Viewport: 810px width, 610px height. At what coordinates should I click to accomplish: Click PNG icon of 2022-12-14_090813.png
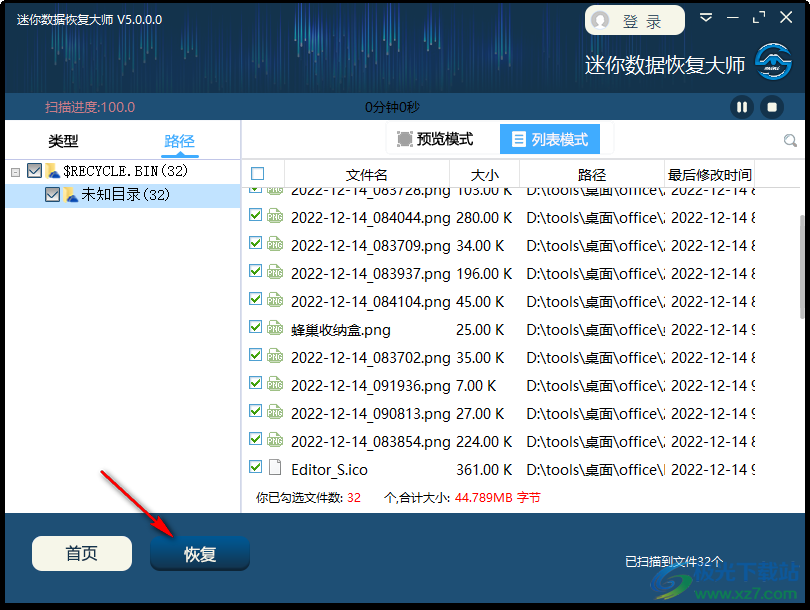(275, 412)
